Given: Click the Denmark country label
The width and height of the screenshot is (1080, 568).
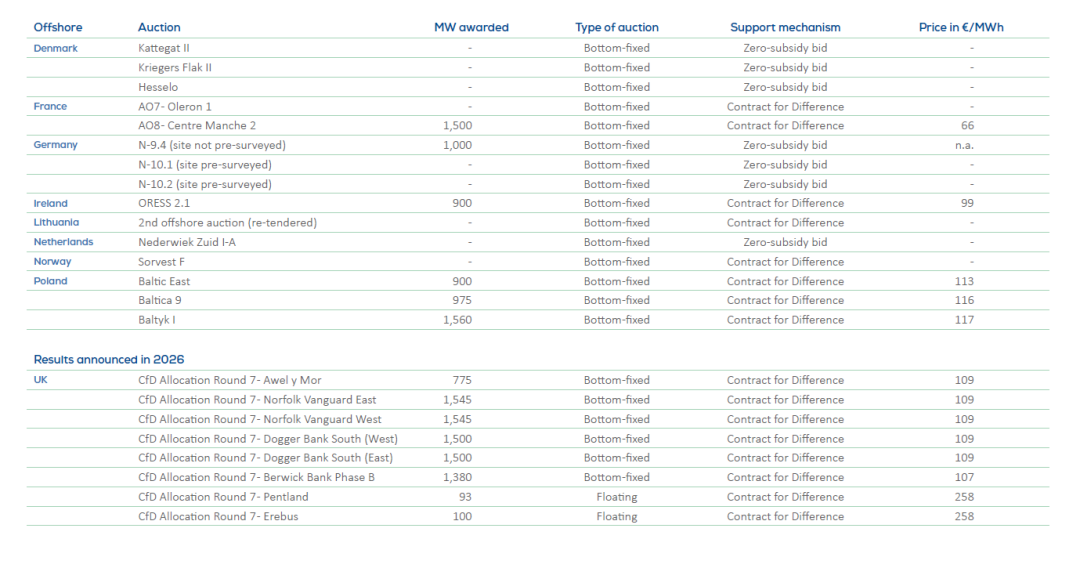Looking at the screenshot, I should pyautogui.click(x=56, y=48).
